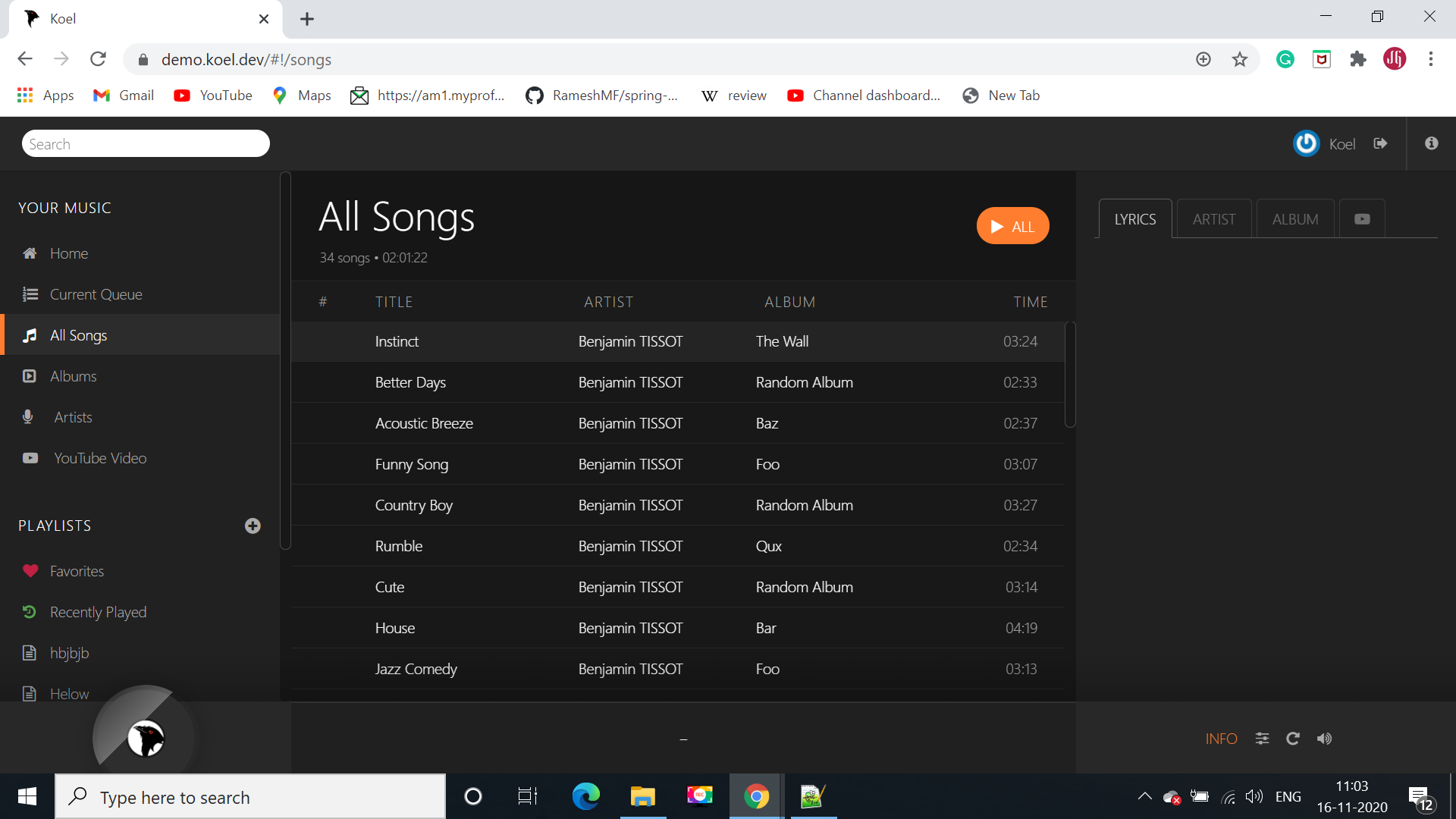Screen dimensions: 1456x819
Task: Sort songs by TITLE column header
Action: pos(394,302)
